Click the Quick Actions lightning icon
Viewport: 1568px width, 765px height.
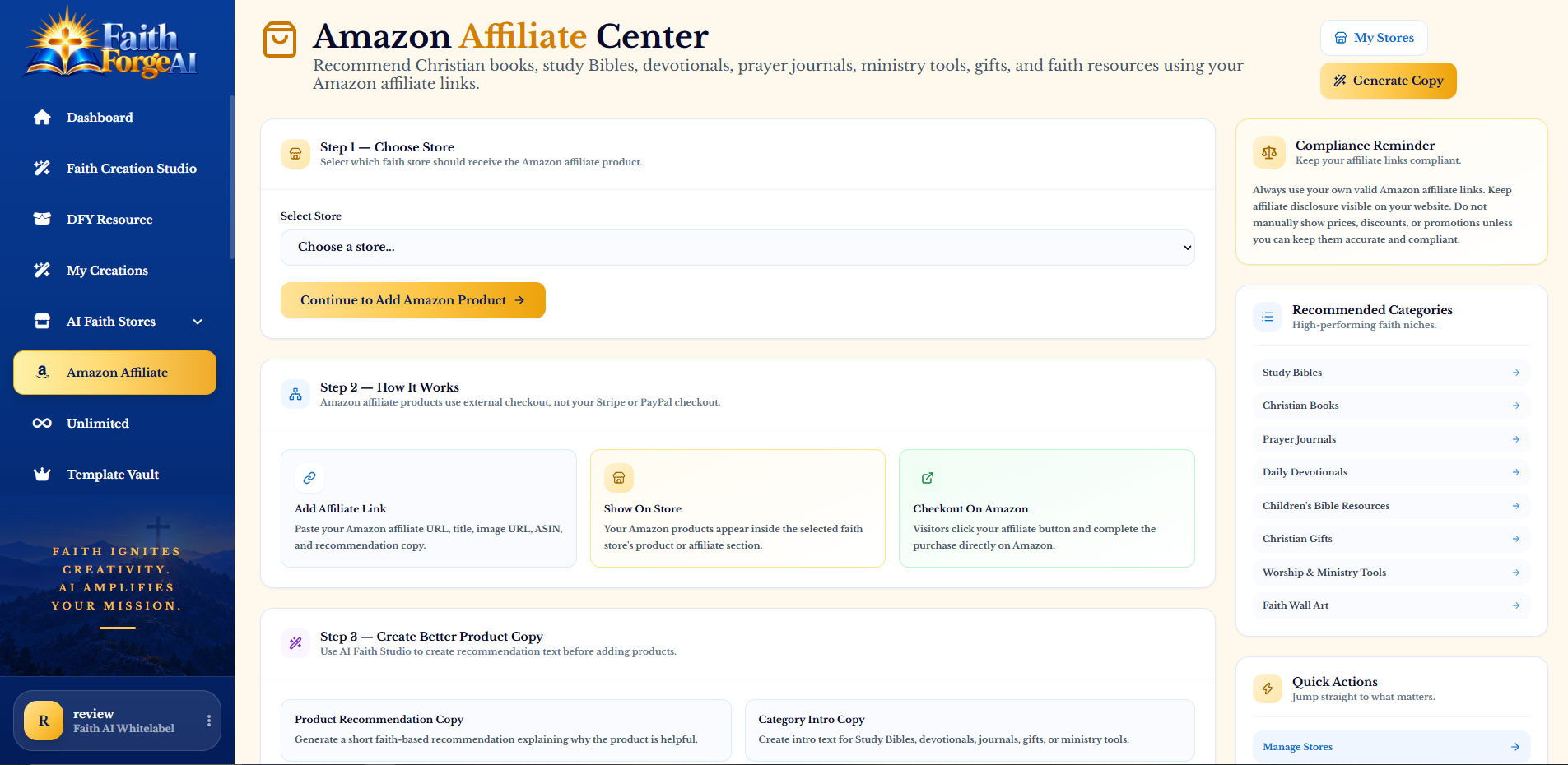point(1268,688)
